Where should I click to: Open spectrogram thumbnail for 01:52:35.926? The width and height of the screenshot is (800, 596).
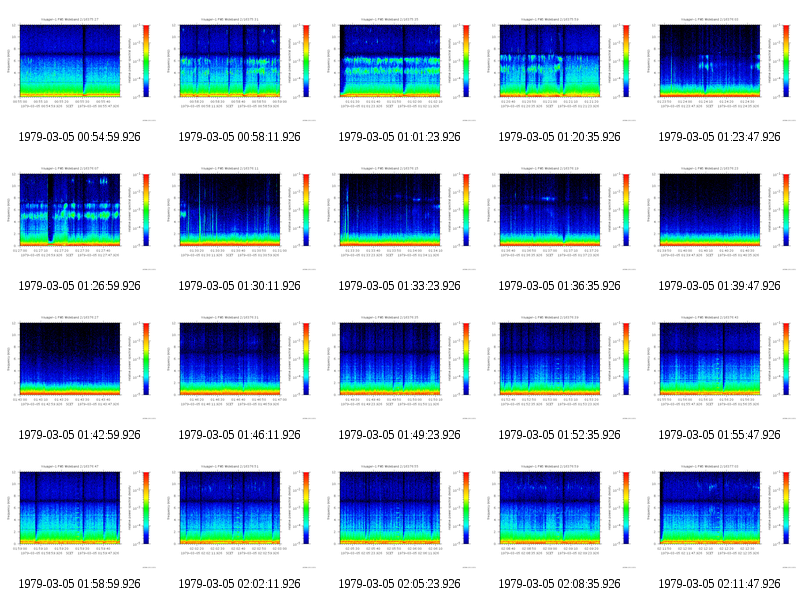tap(560, 366)
